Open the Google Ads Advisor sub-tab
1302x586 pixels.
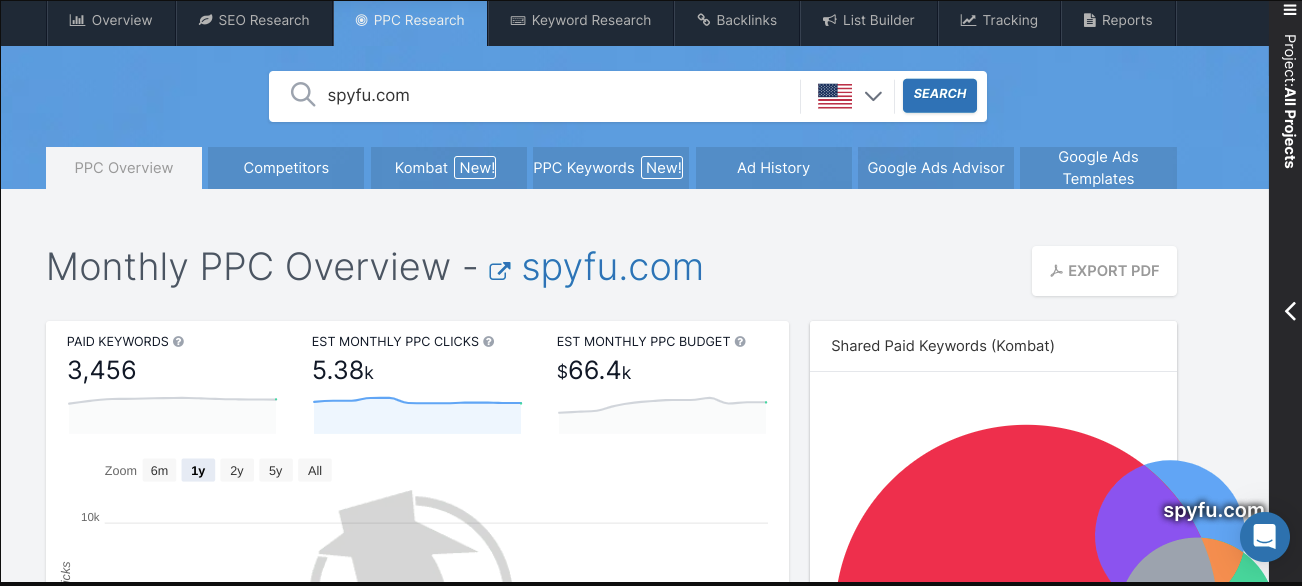[x=936, y=168]
